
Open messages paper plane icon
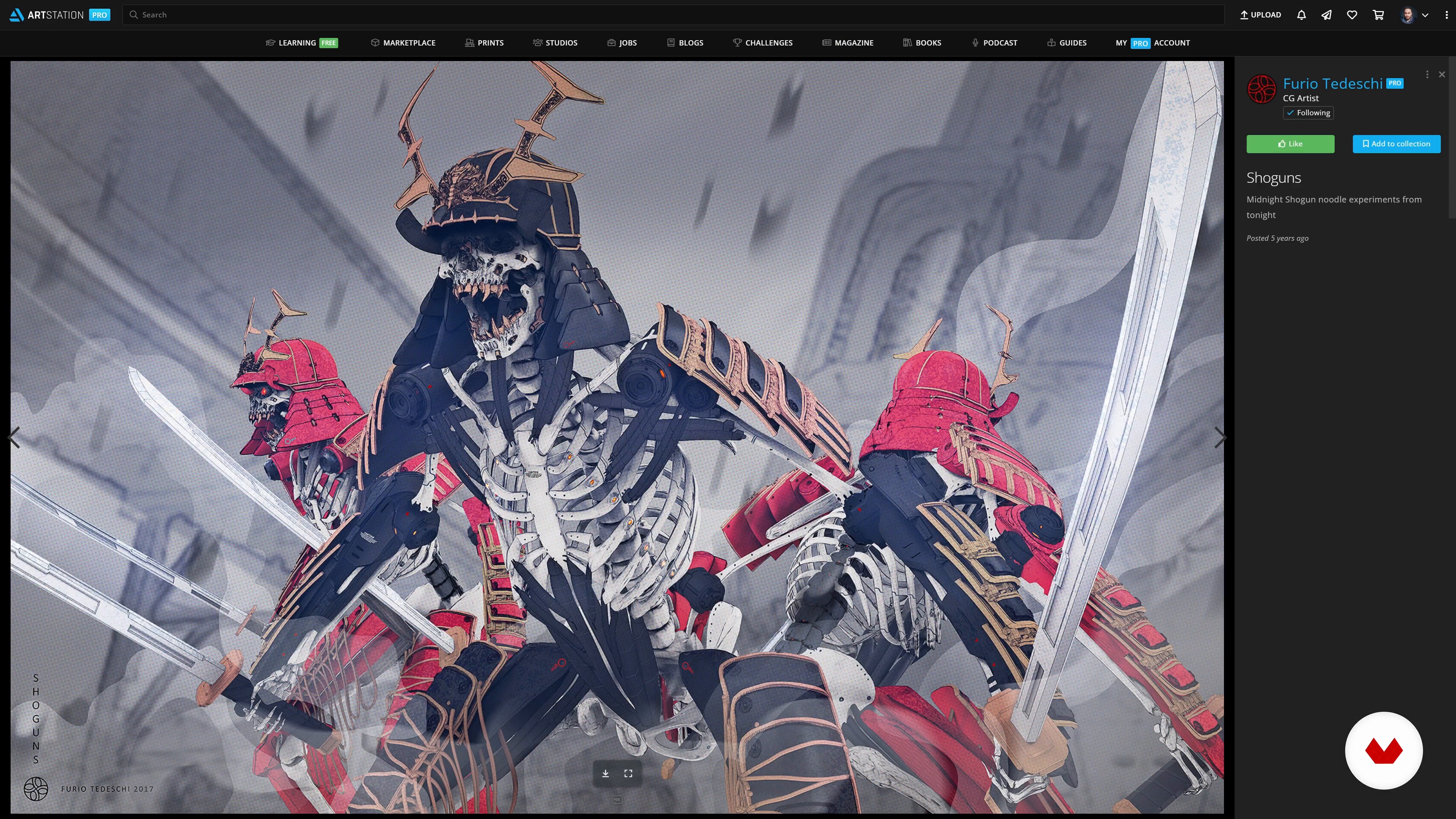tap(1326, 15)
